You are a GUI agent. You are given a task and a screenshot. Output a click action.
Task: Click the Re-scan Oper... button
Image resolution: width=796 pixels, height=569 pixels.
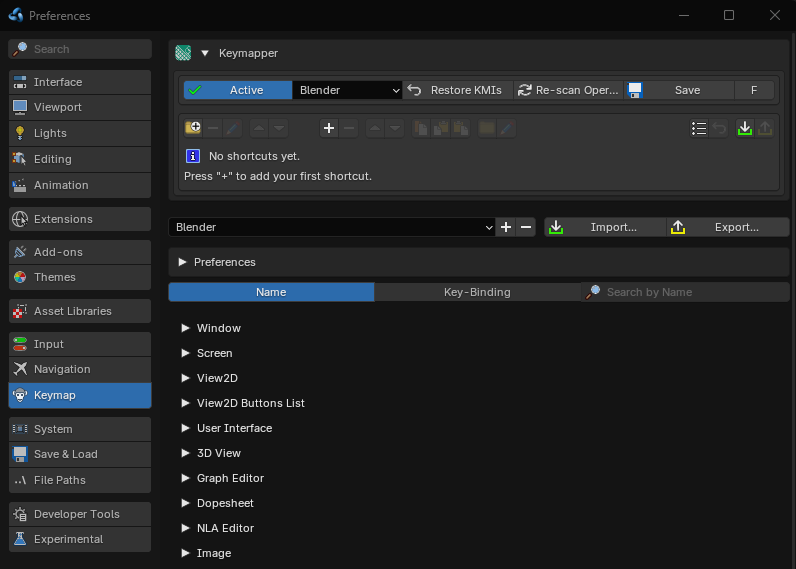[x=569, y=90]
